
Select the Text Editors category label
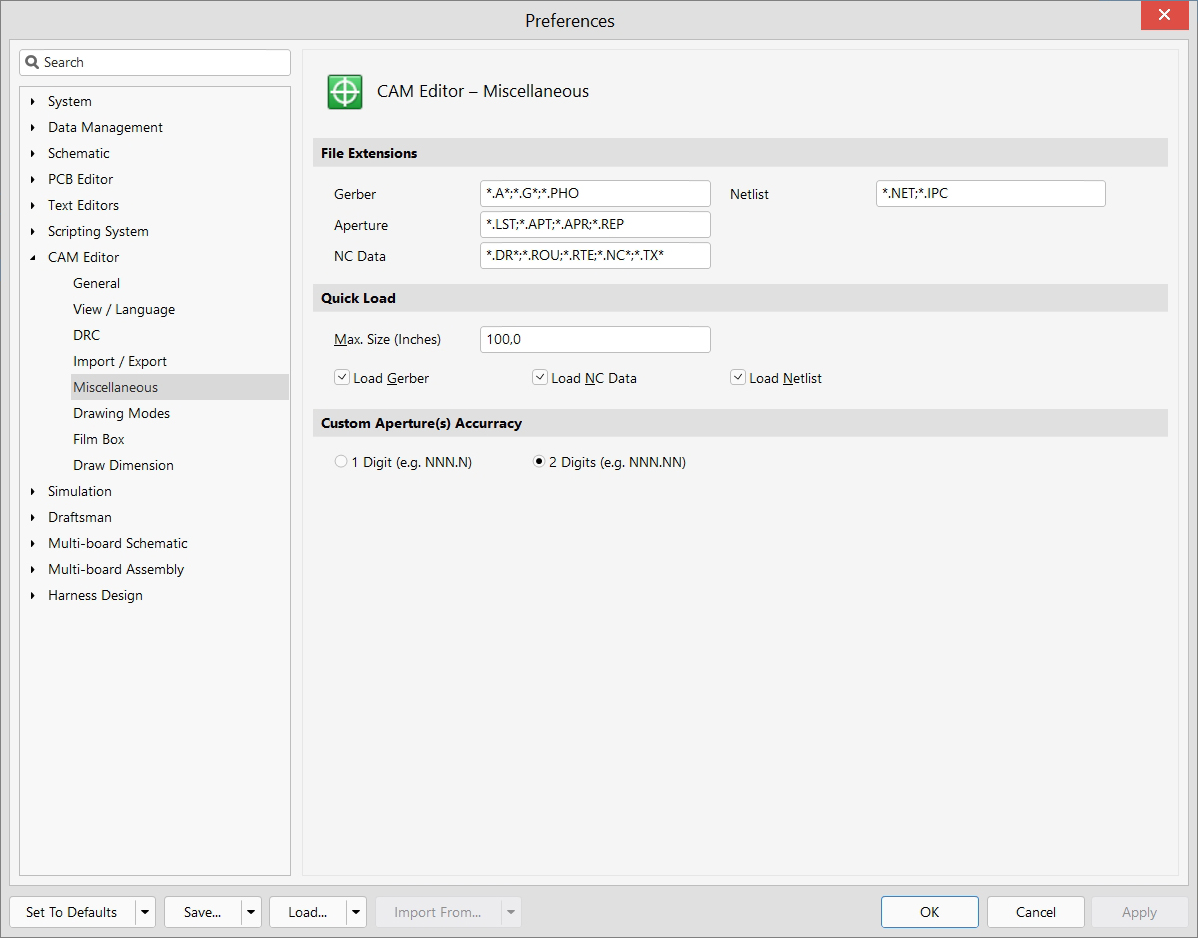(x=83, y=205)
